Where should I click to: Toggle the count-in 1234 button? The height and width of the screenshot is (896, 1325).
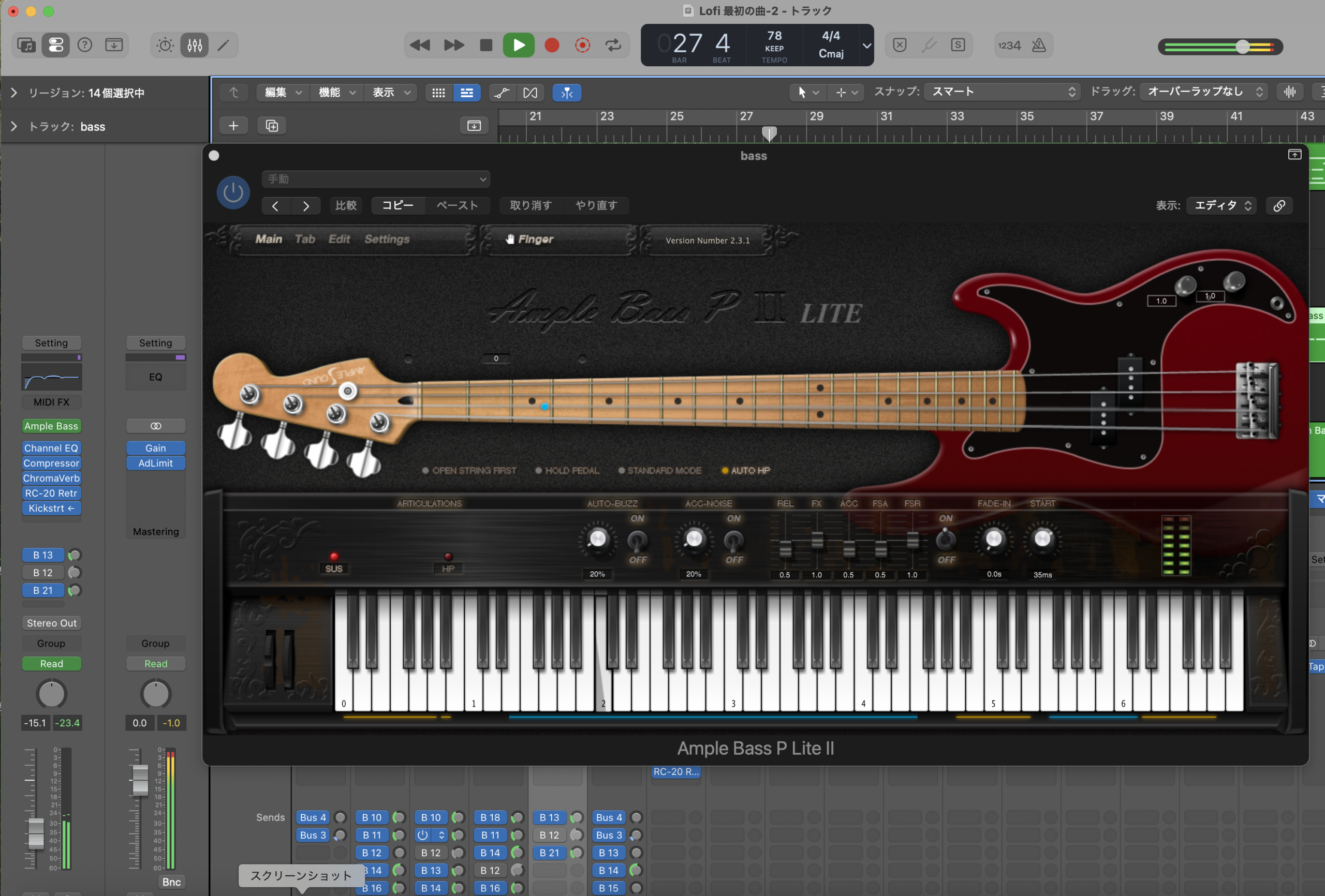coord(1009,45)
